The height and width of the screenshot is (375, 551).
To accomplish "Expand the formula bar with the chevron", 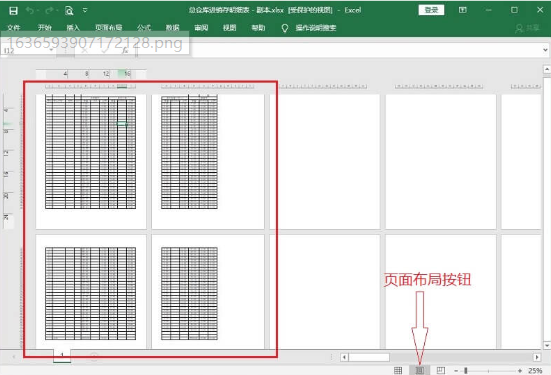I will 545,50.
